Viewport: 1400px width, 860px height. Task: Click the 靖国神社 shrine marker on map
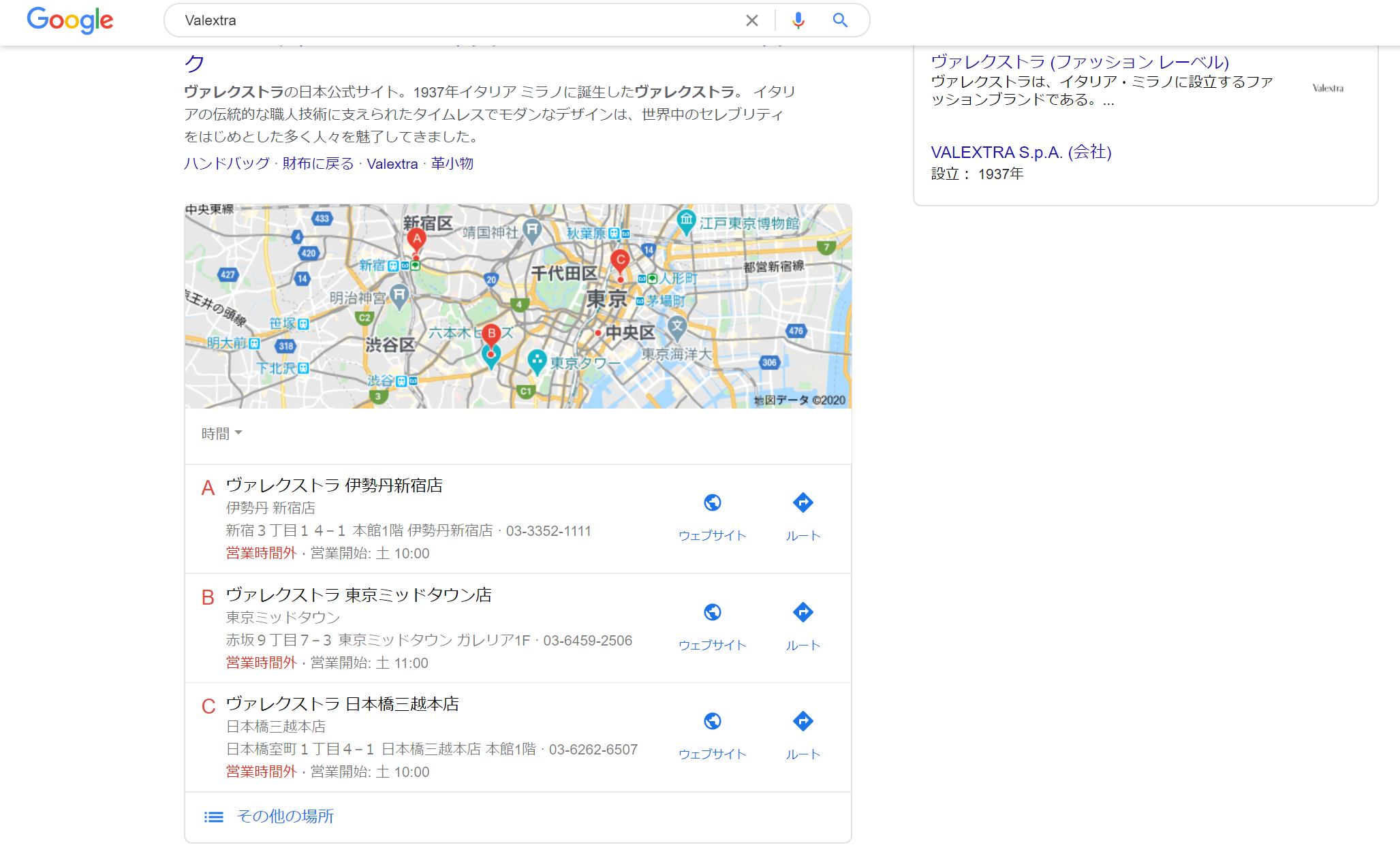[x=532, y=232]
